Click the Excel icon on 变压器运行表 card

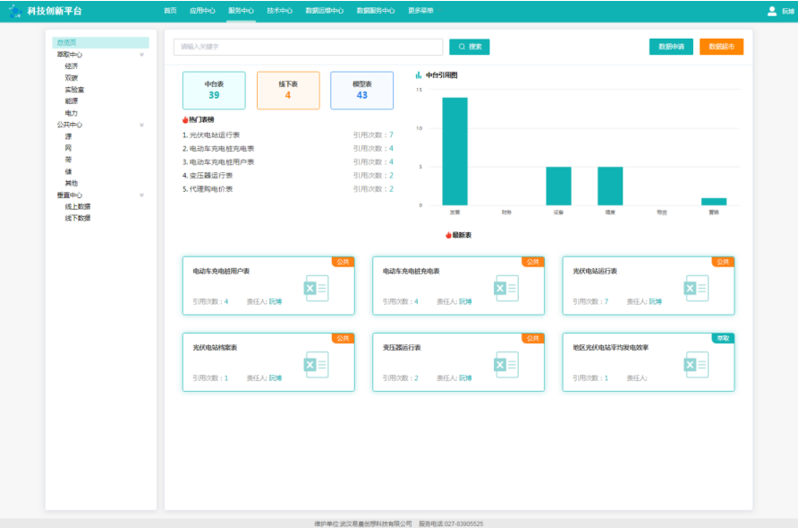(506, 365)
